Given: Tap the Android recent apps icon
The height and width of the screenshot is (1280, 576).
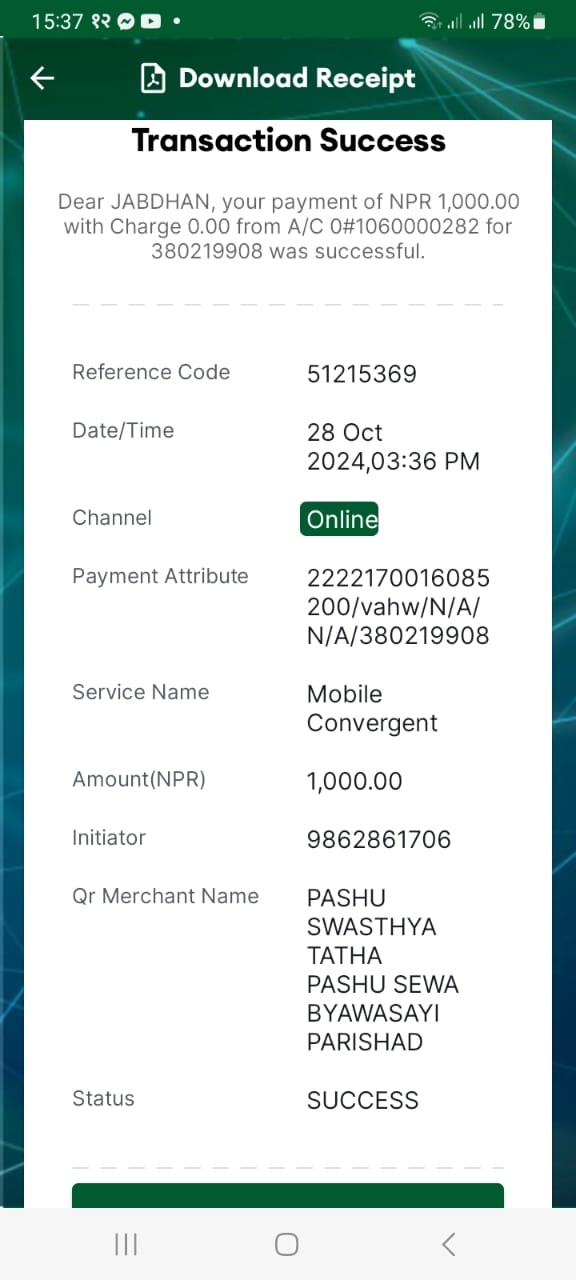Looking at the screenshot, I should (126, 1244).
